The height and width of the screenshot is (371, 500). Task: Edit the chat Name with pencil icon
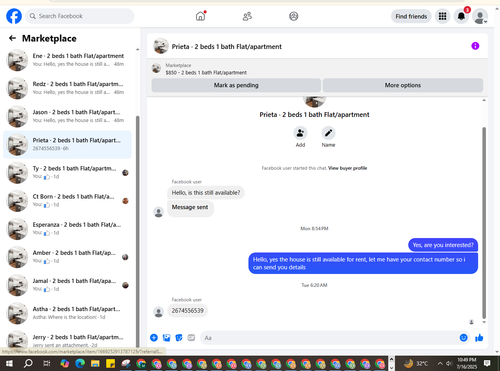coord(328,133)
